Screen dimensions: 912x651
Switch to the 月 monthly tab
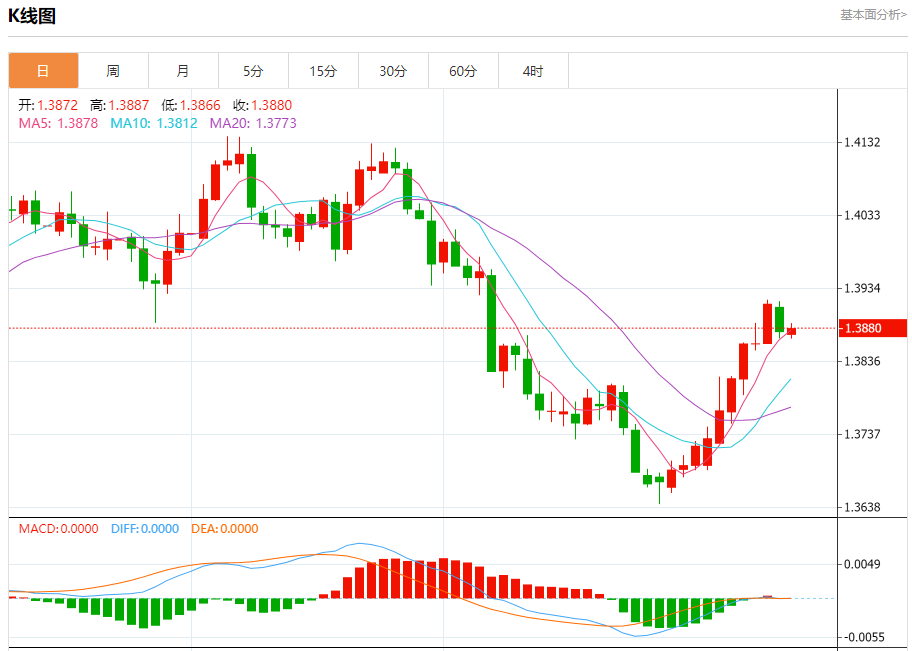(183, 71)
